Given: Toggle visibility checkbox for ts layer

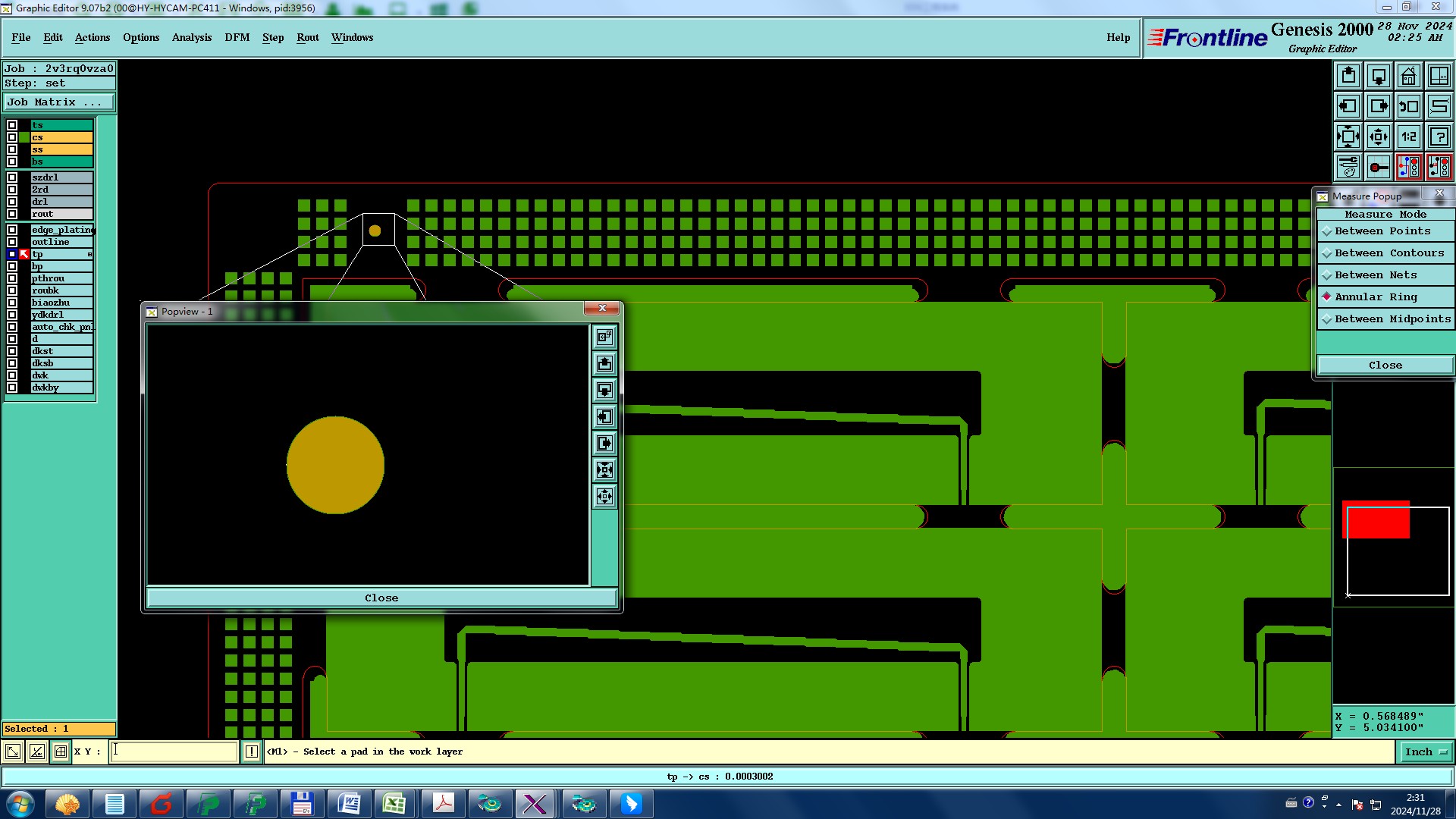Looking at the screenshot, I should (x=12, y=125).
